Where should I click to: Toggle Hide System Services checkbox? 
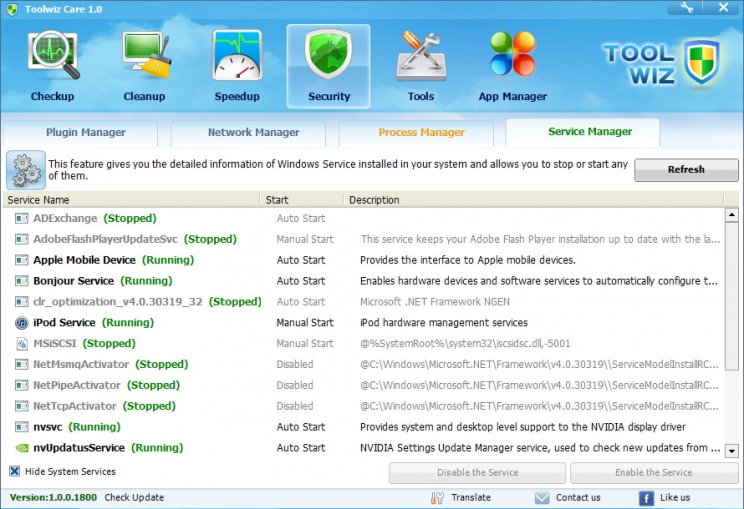(x=15, y=471)
